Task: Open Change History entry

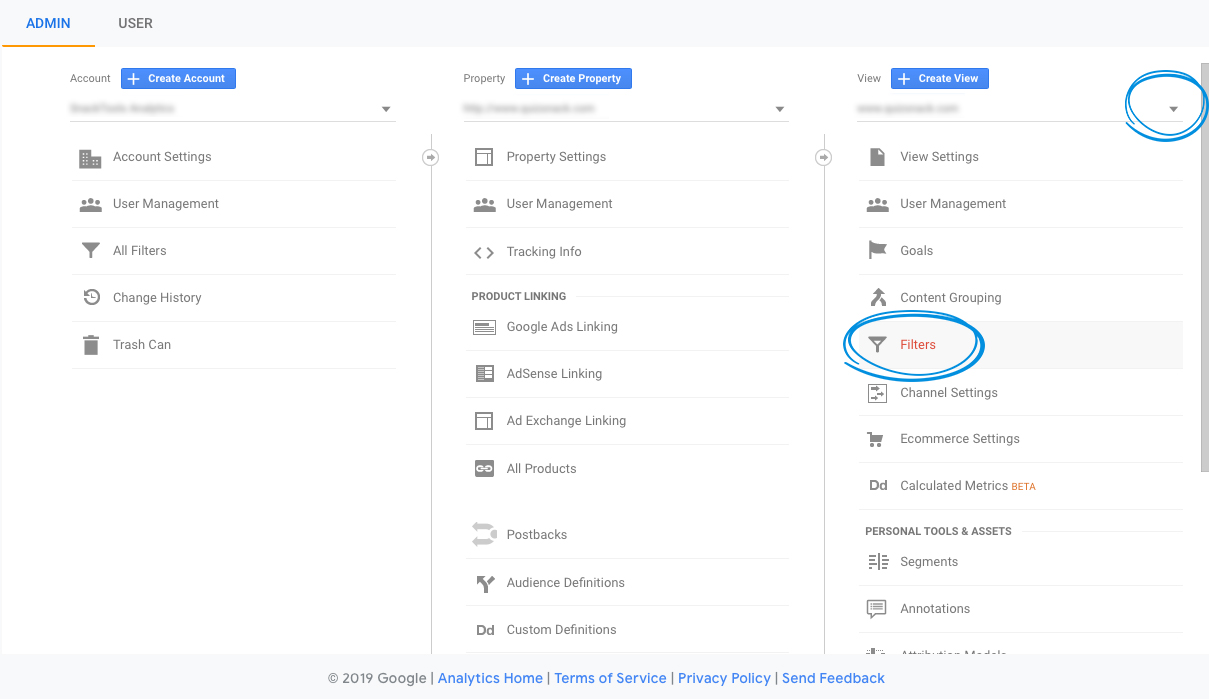Action: tap(157, 298)
